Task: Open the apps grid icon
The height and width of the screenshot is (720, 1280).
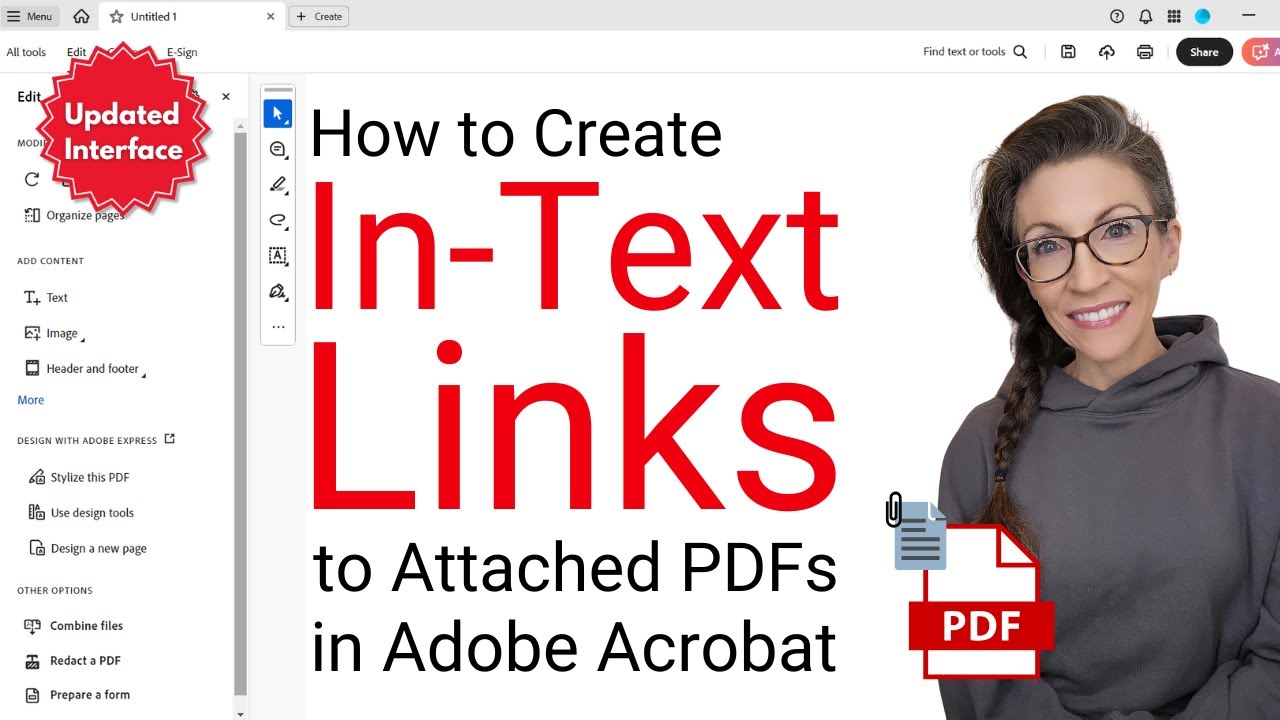Action: 1174,16
